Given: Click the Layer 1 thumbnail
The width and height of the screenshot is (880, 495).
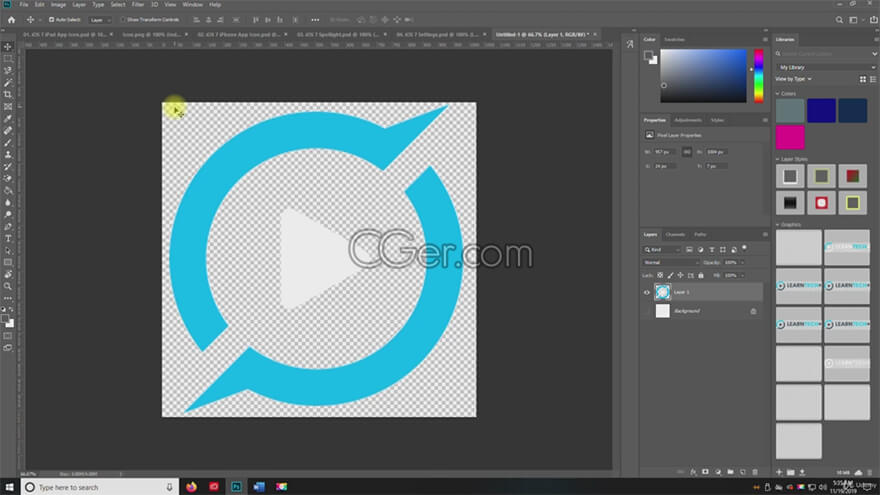Looking at the screenshot, I should [663, 292].
